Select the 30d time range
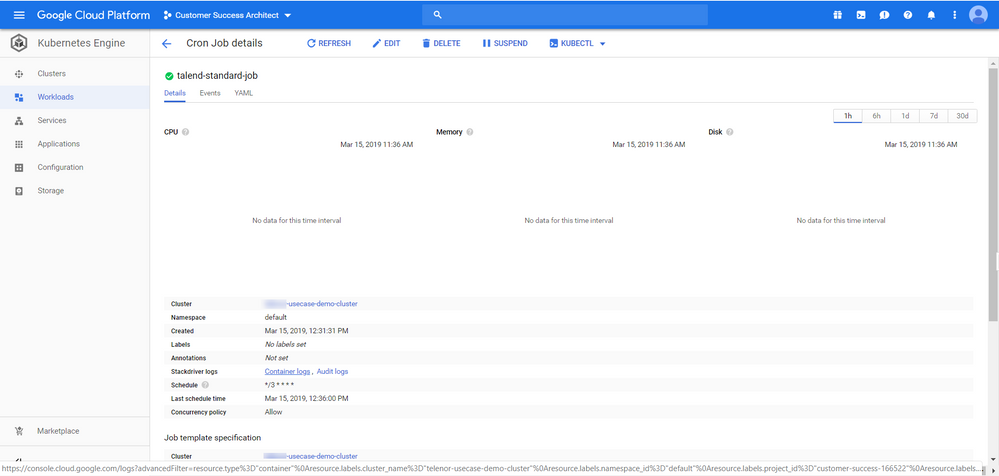Image resolution: width=999 pixels, height=476 pixels. (x=962, y=116)
